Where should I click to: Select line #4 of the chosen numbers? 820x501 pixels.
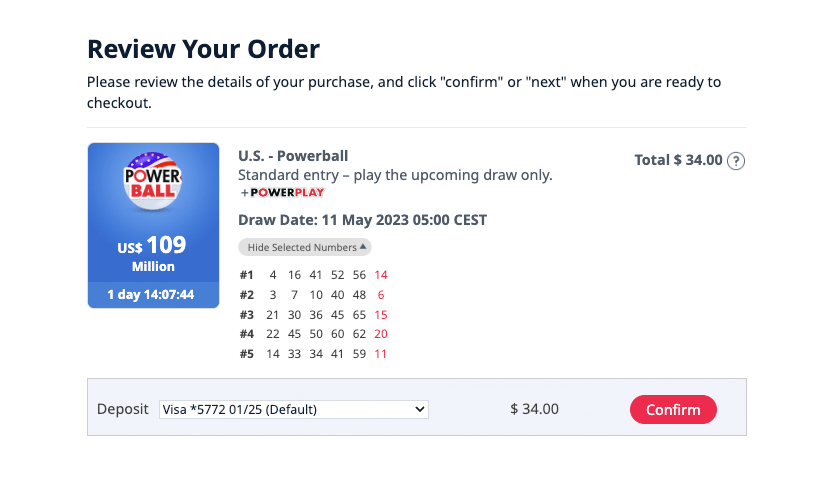tap(314, 334)
